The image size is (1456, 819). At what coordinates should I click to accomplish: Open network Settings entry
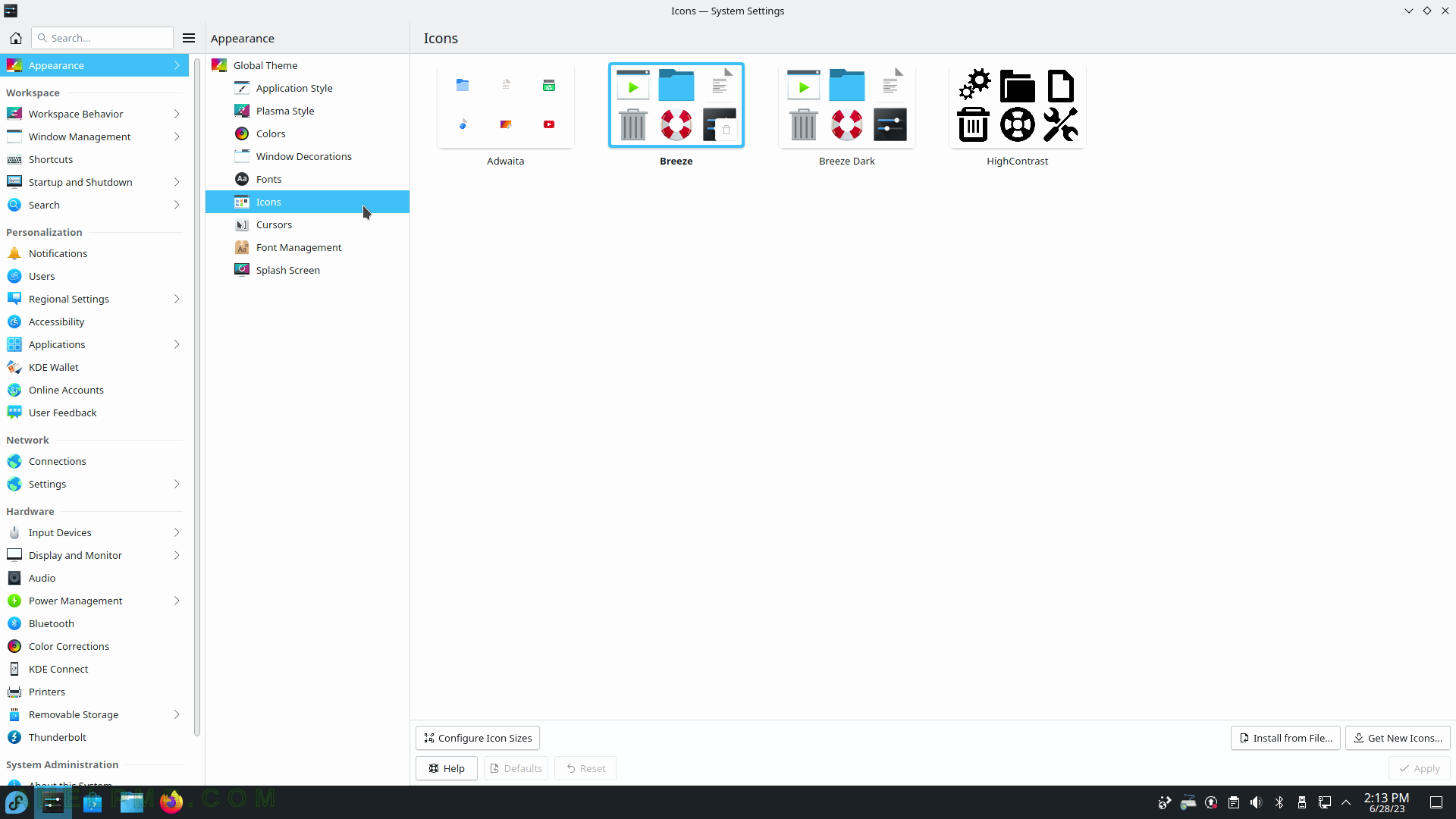[94, 484]
